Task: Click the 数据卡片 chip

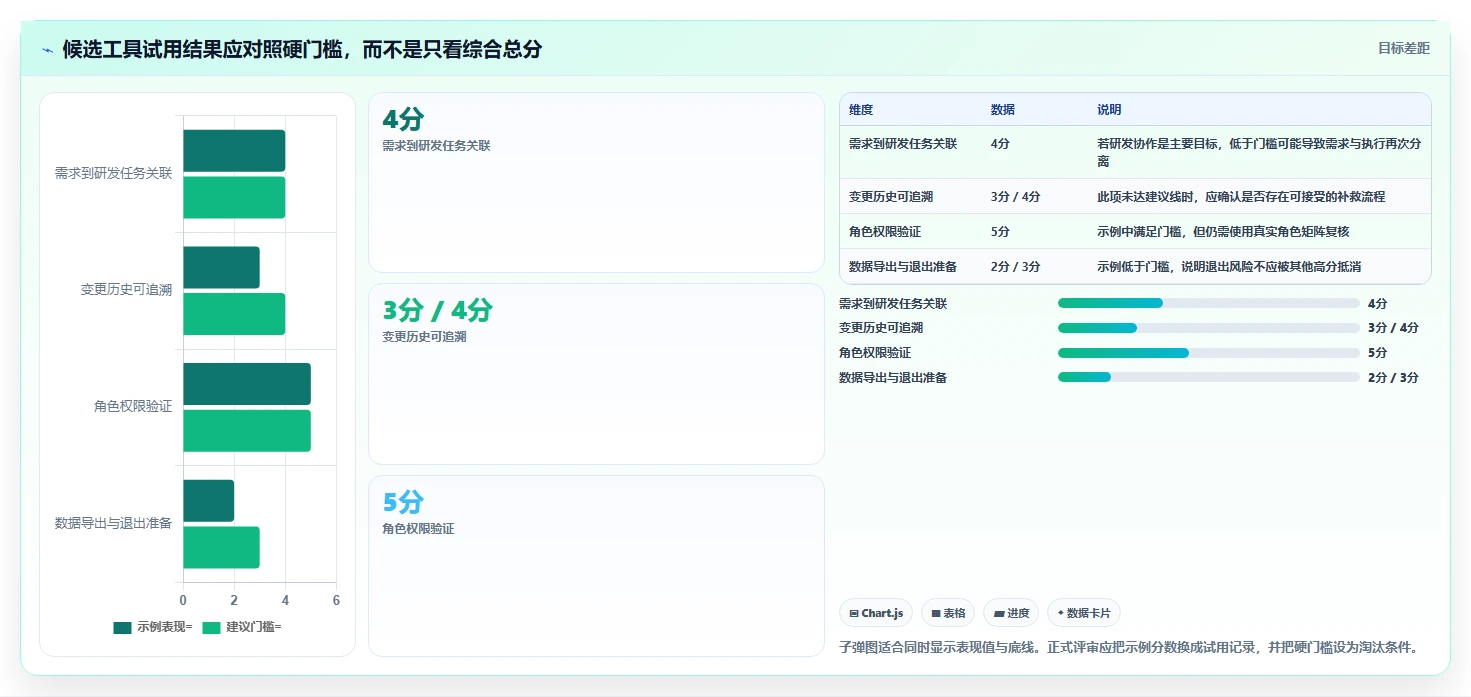Action: tap(1084, 613)
